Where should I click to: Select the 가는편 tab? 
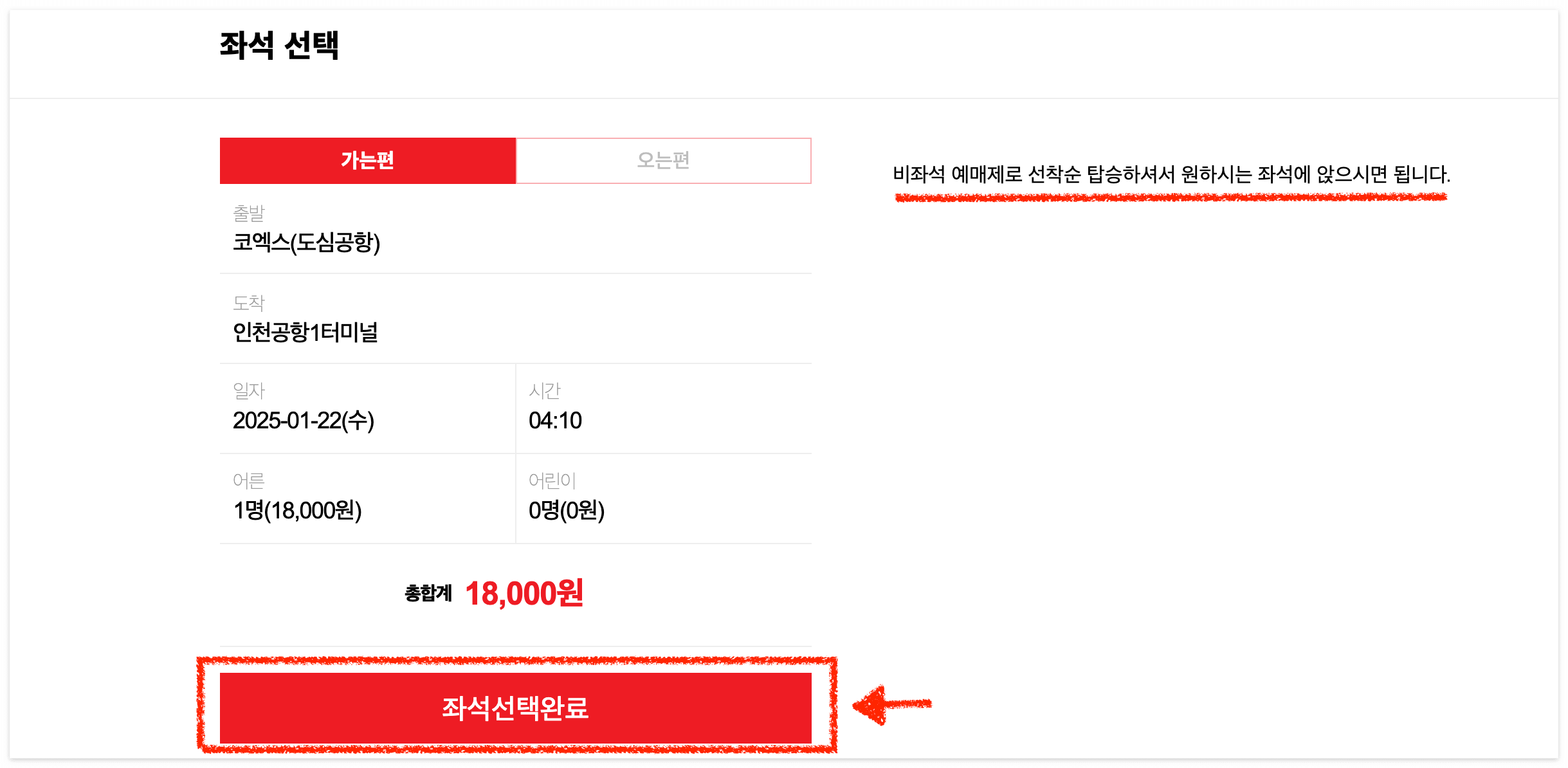click(367, 161)
